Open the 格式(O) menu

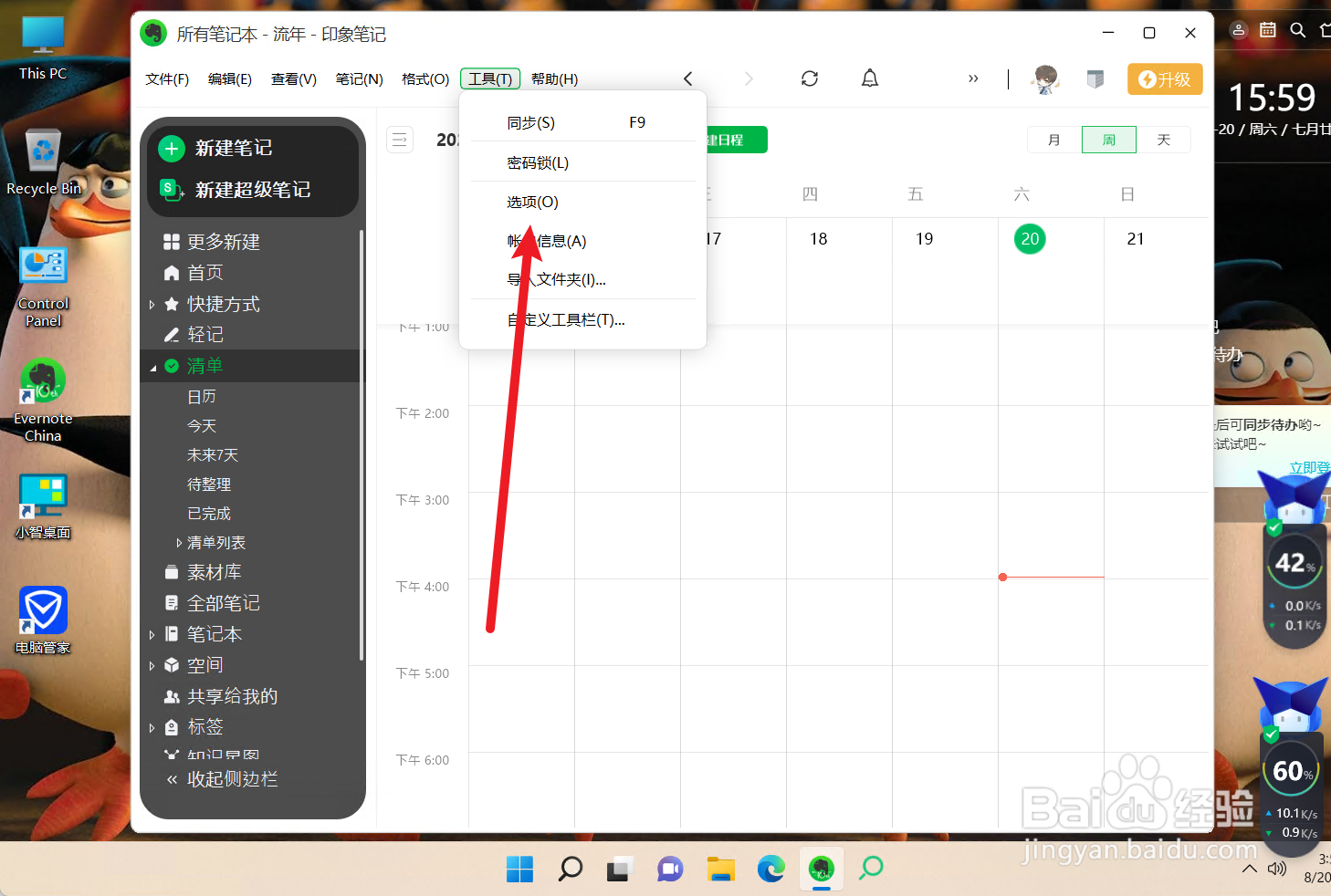(x=425, y=79)
